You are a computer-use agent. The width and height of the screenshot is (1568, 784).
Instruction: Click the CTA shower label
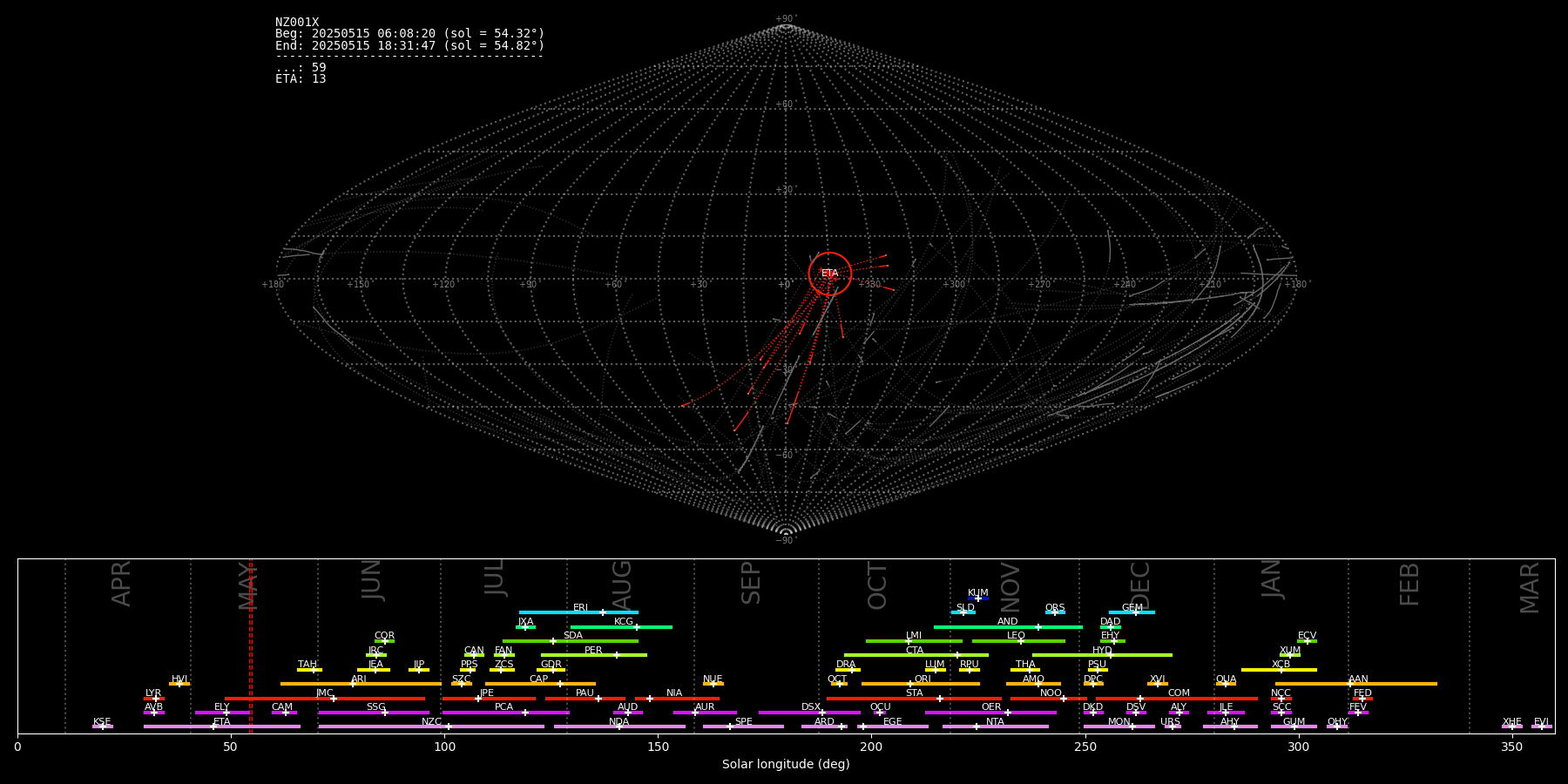coord(914,651)
